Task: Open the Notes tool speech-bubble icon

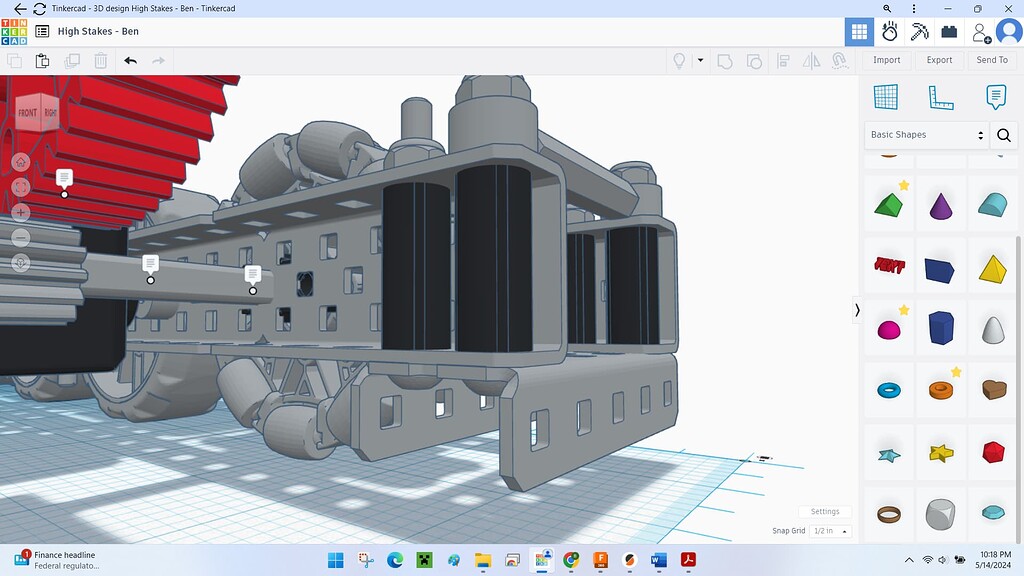Action: click(x=993, y=97)
